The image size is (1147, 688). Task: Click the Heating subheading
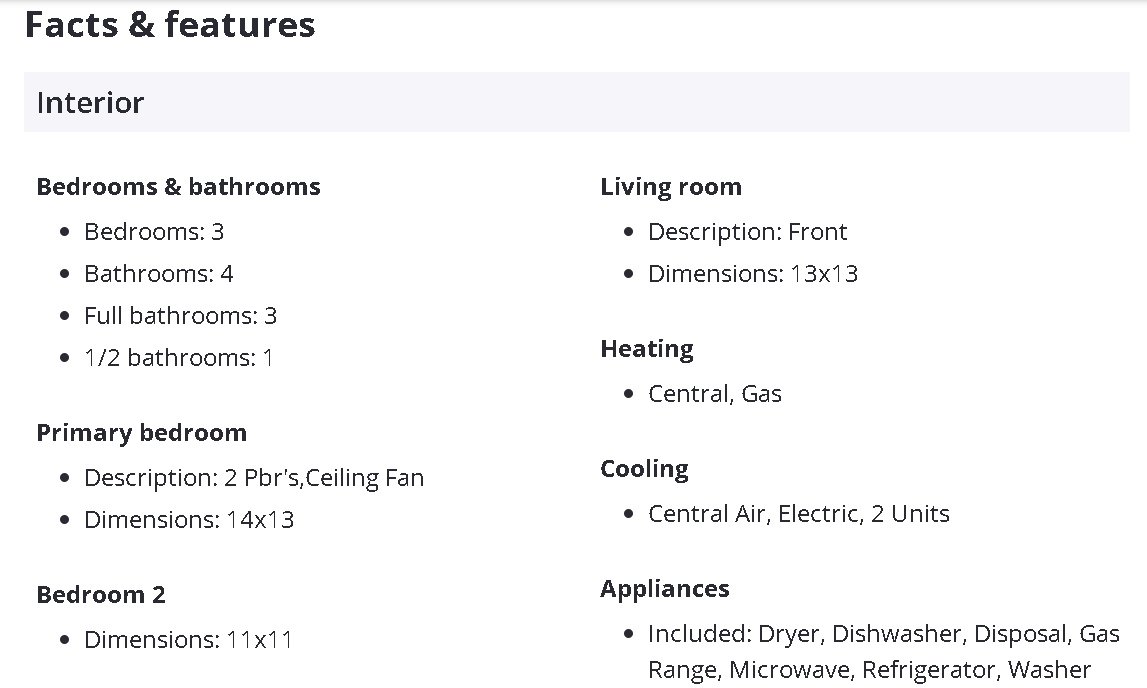click(x=647, y=349)
